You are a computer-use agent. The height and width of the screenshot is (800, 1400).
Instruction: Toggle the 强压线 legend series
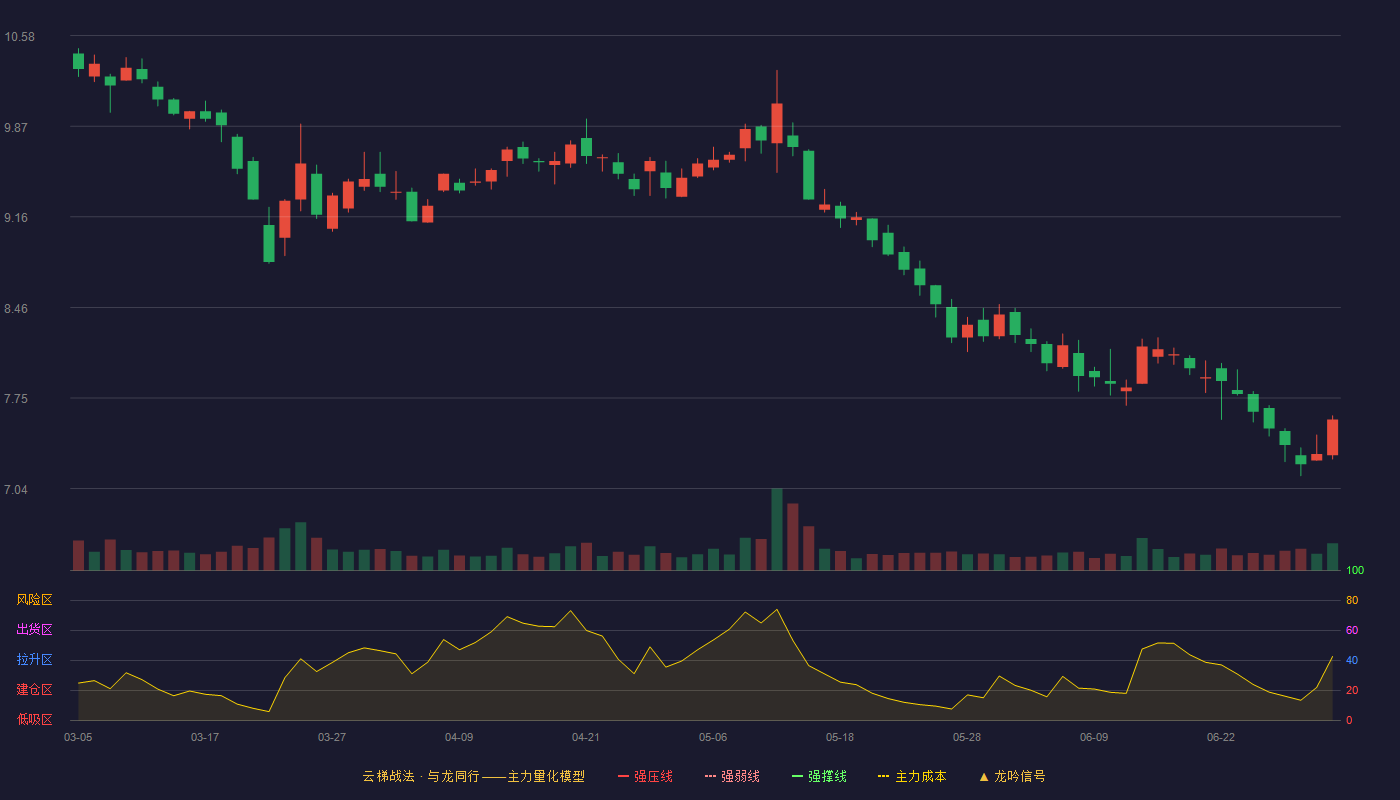(645, 776)
